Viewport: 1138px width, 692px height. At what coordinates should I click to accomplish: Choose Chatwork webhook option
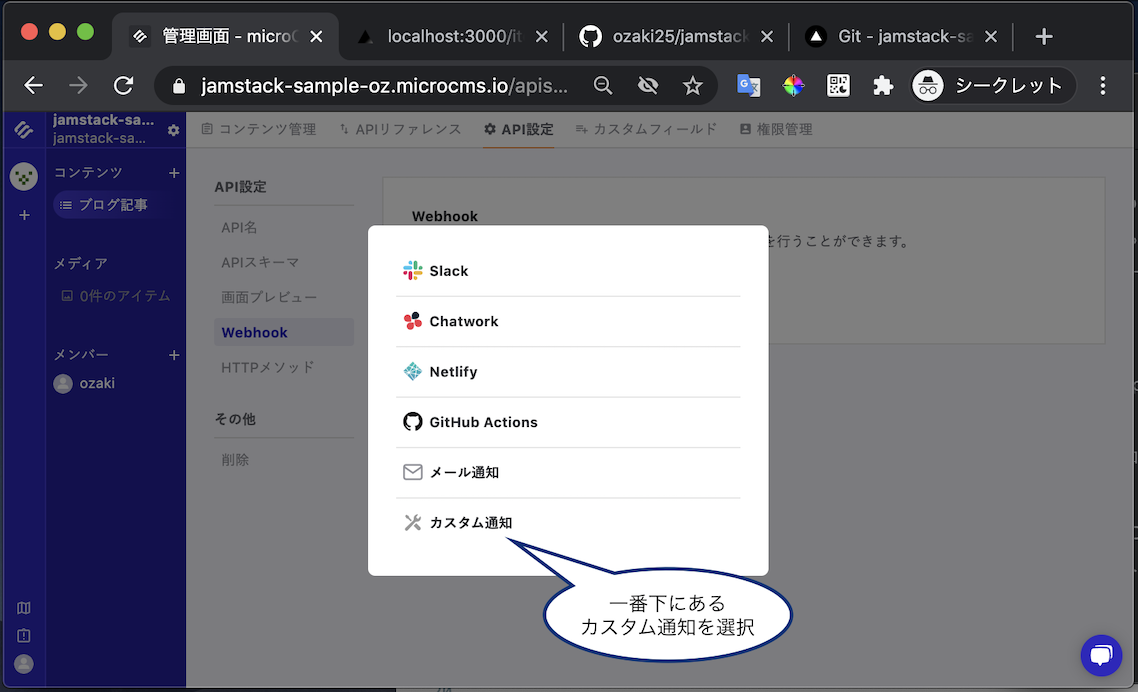pos(568,322)
